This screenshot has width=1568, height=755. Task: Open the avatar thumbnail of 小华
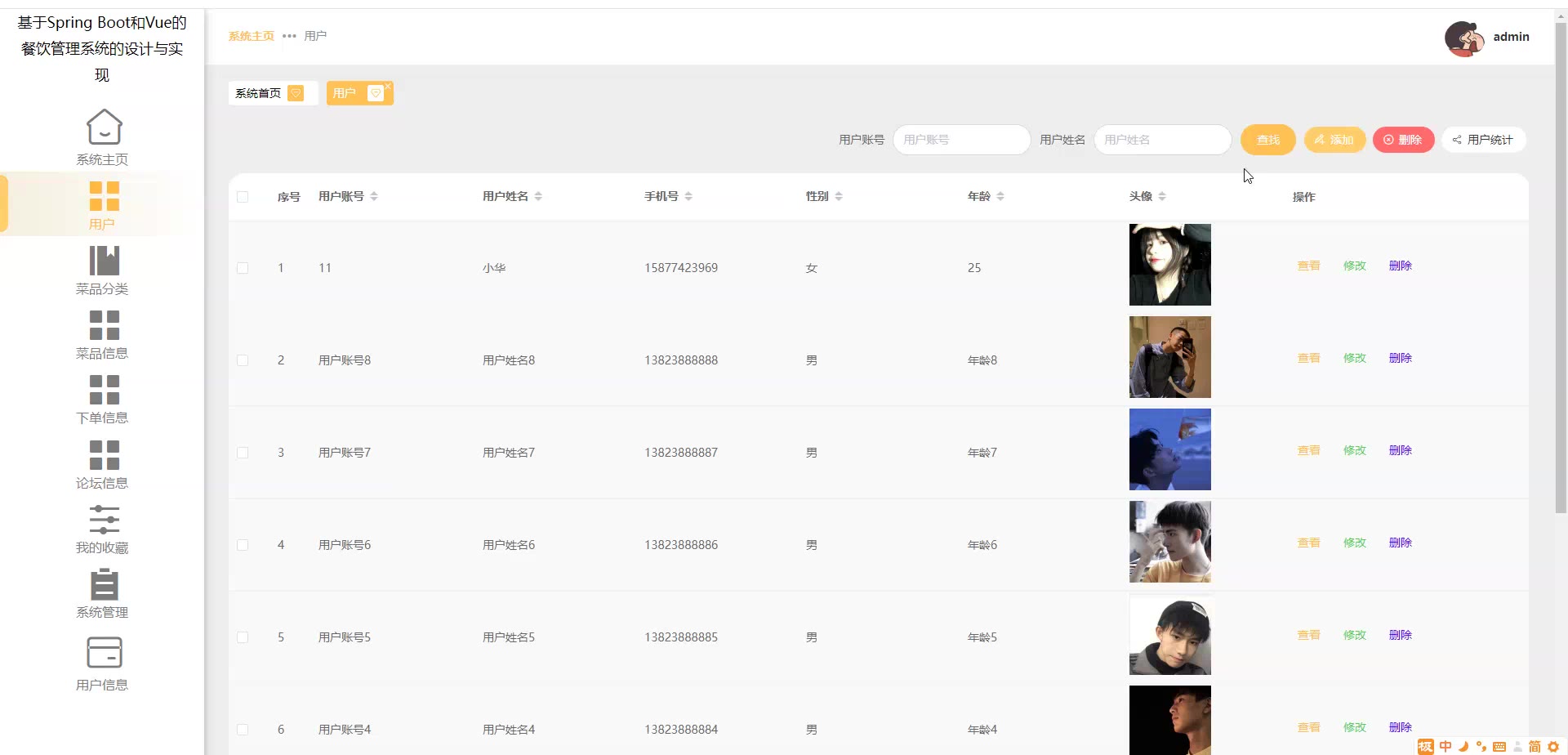(x=1169, y=265)
